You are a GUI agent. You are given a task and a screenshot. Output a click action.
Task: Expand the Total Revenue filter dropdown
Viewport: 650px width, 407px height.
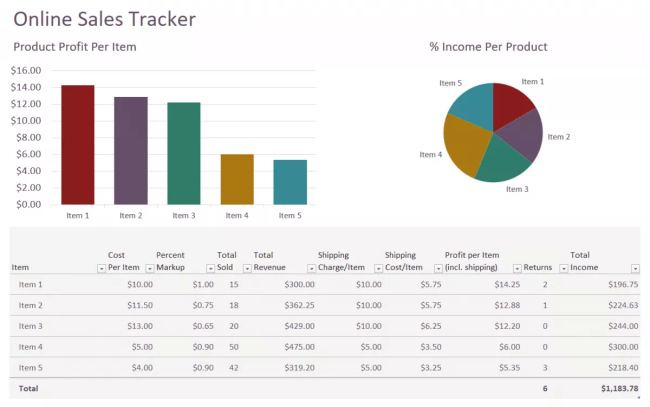(x=310, y=268)
